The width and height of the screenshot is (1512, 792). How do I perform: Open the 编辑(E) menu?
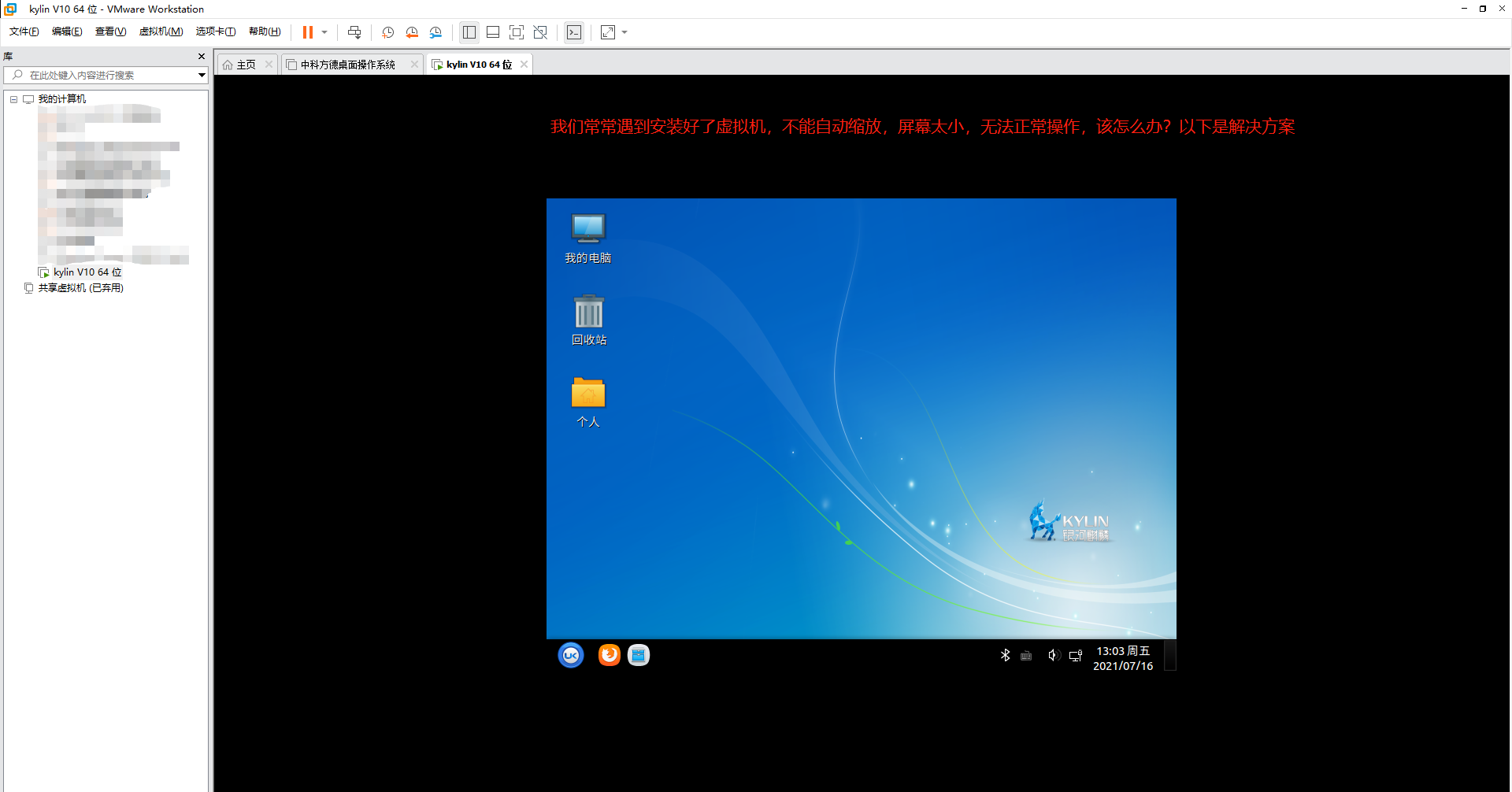pos(67,31)
